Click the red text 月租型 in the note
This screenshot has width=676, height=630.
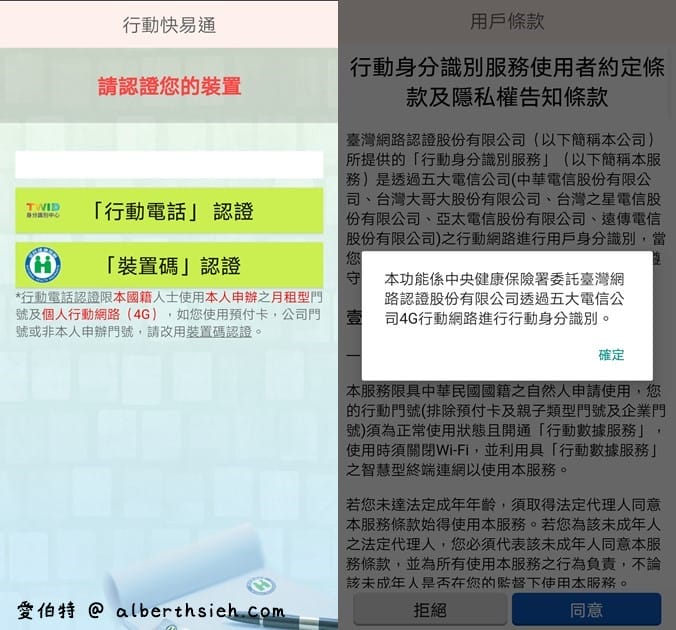click(290, 297)
